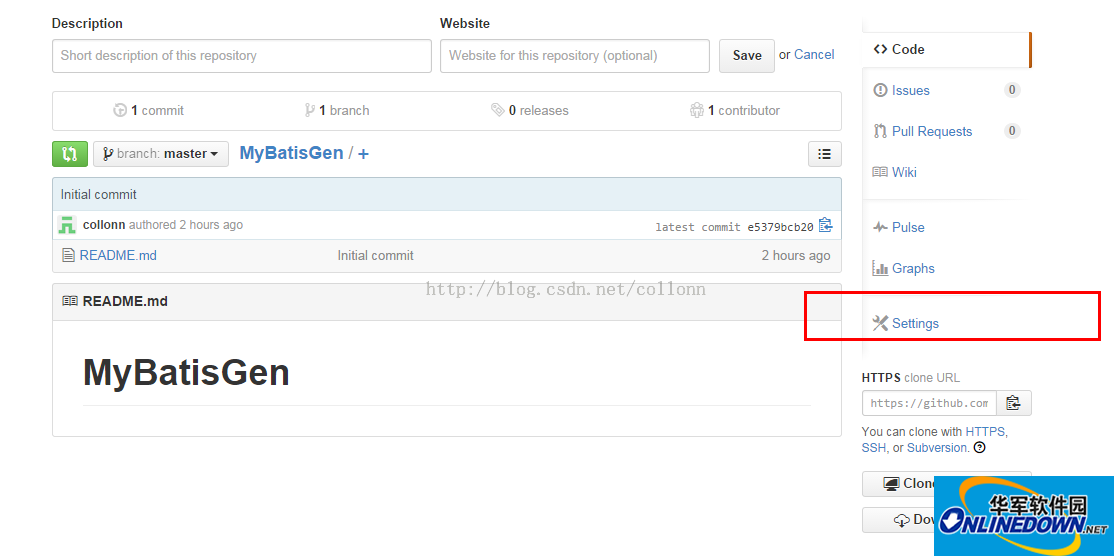This screenshot has width=1114, height=556.
Task: Open the MyBatisGen repository root link
Action: [x=291, y=153]
